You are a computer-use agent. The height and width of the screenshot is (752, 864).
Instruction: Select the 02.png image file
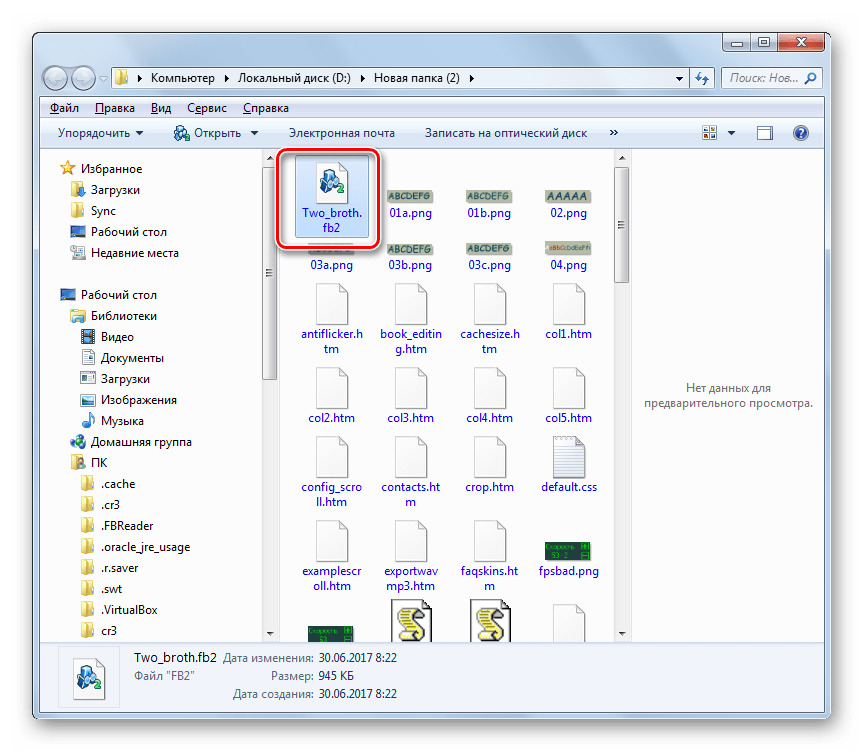(569, 196)
